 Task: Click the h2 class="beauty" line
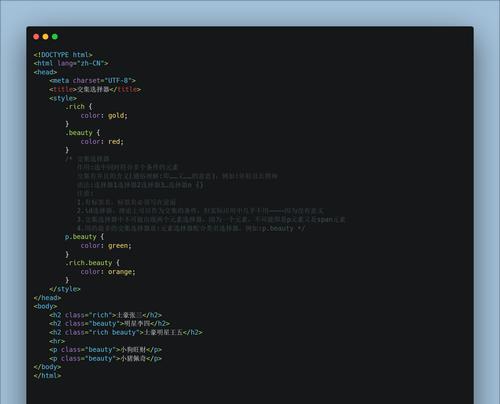[110, 324]
